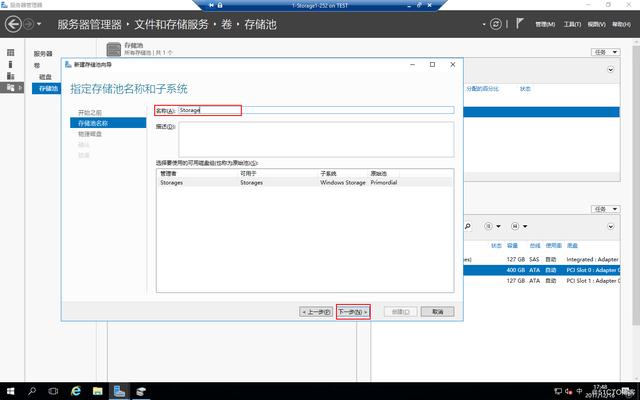Select wizard step 存储池名称

coord(108,123)
